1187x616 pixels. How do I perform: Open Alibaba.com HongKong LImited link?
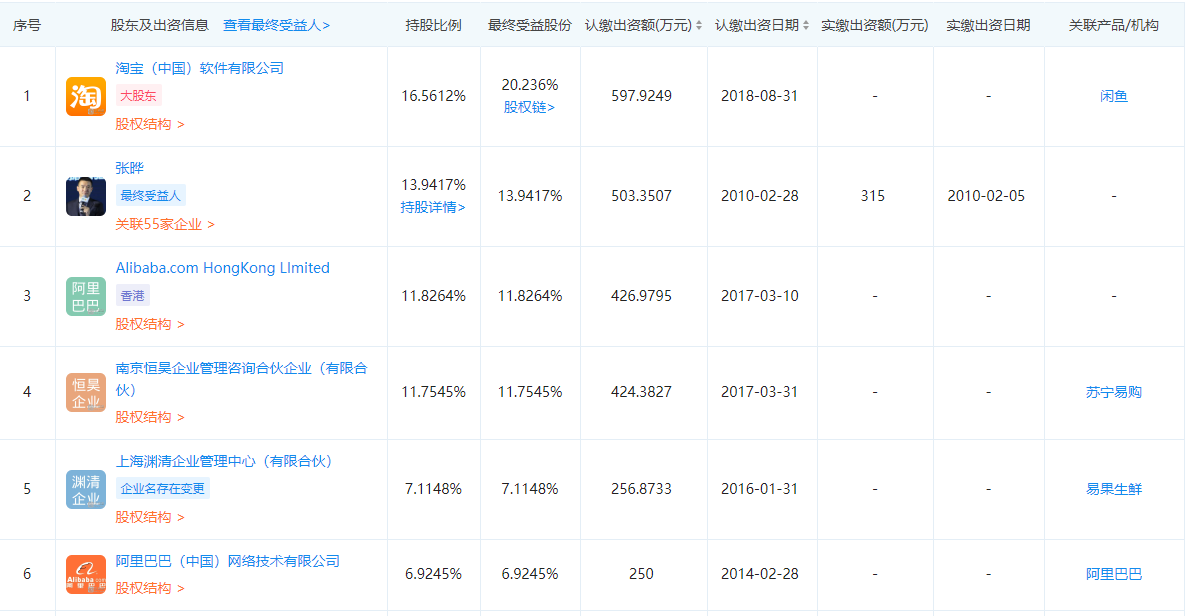click(x=223, y=268)
